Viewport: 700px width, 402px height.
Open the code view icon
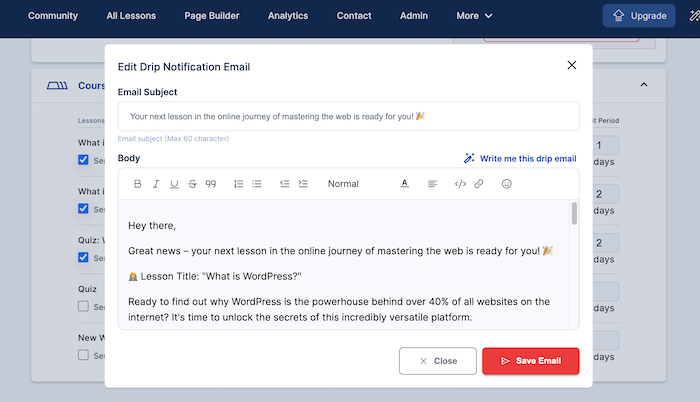point(460,184)
